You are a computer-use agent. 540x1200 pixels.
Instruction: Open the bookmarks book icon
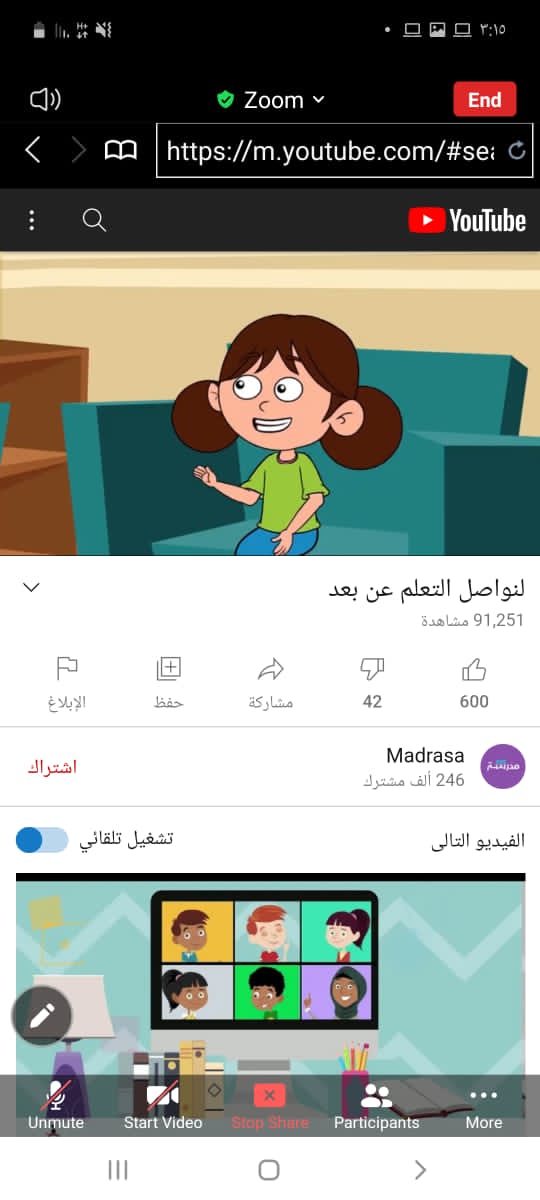coord(121,151)
